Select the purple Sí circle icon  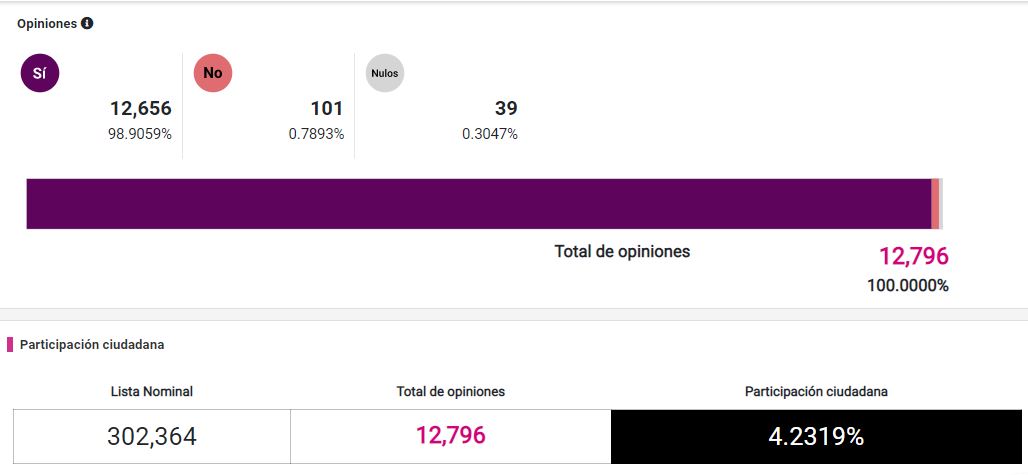tap(40, 73)
